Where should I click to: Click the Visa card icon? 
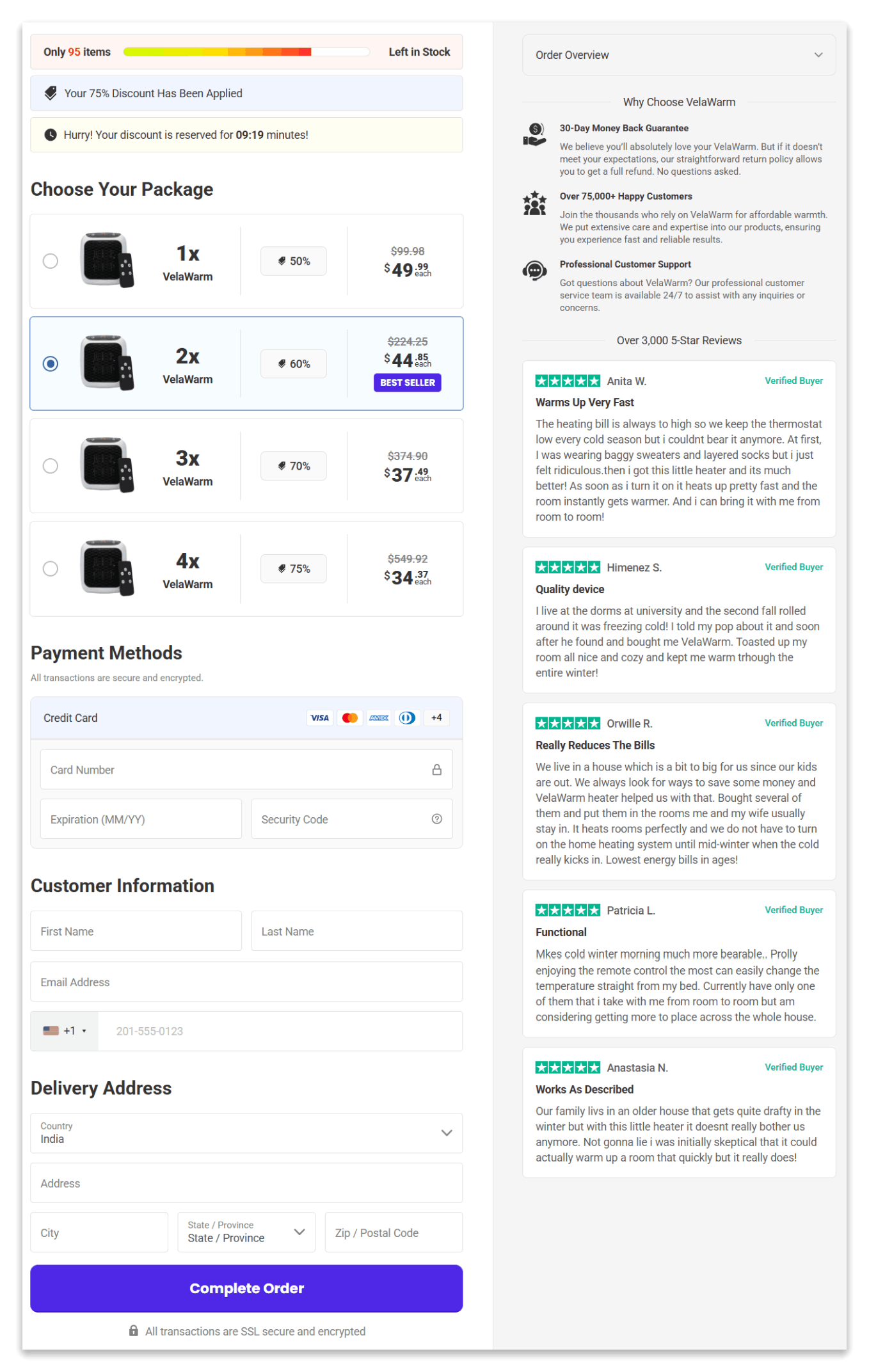[319, 718]
